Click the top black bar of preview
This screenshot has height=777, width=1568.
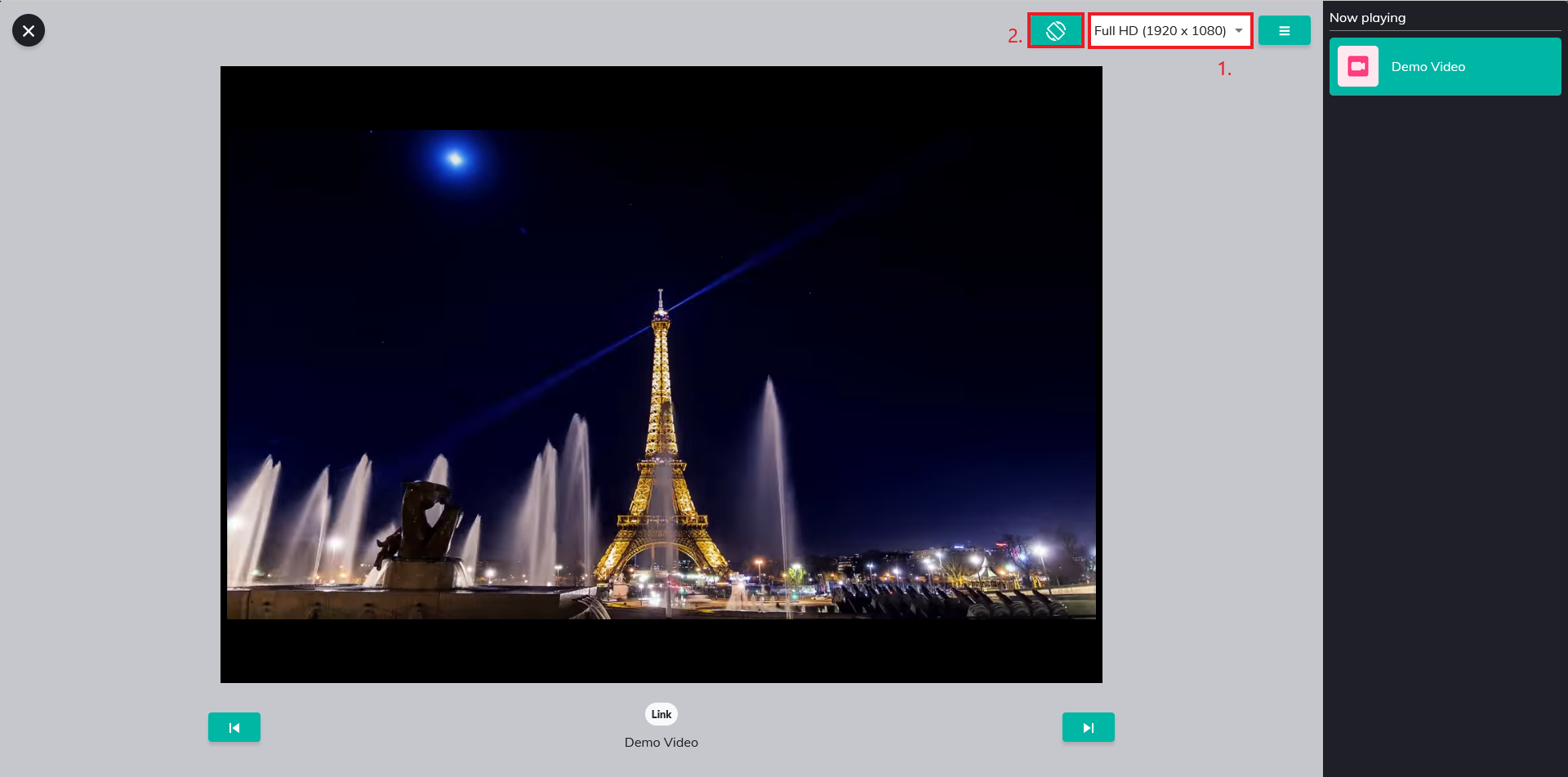coord(661,98)
